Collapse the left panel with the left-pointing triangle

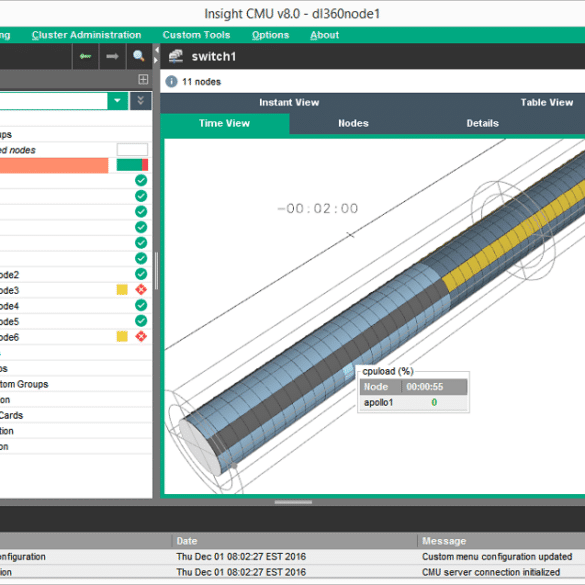coord(157,50)
